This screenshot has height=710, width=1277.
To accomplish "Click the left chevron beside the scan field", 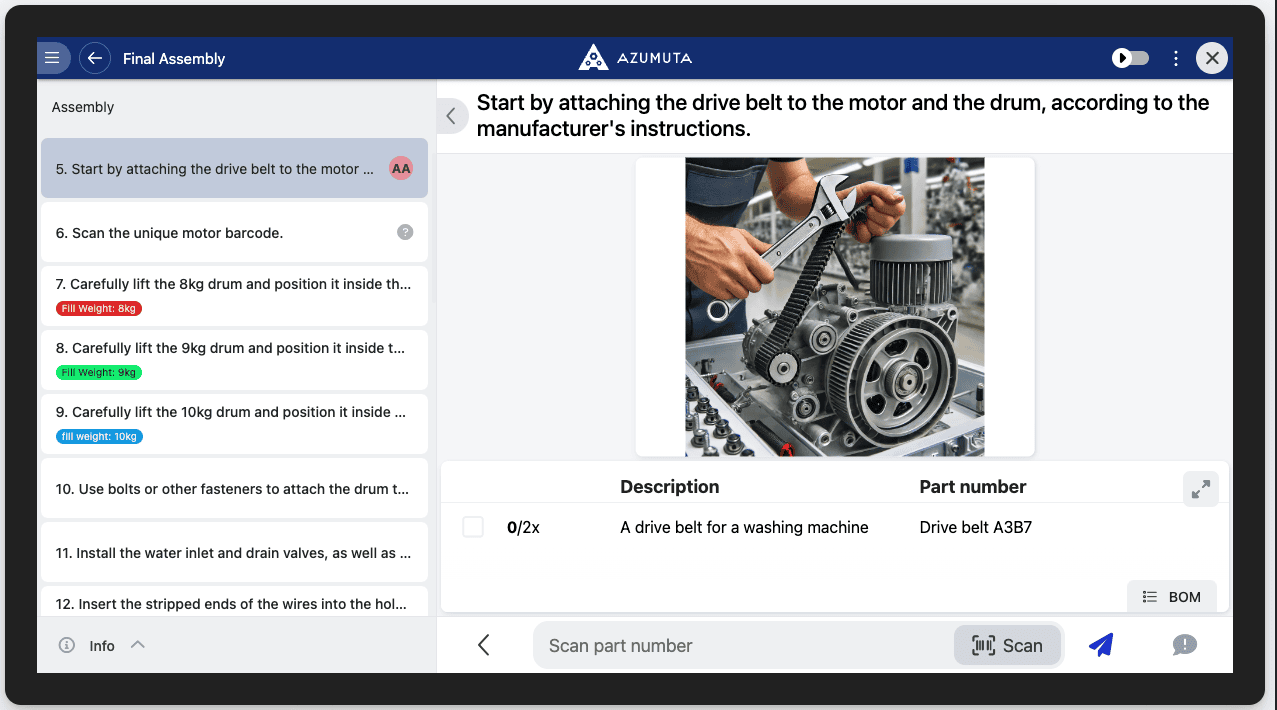I will click(484, 645).
